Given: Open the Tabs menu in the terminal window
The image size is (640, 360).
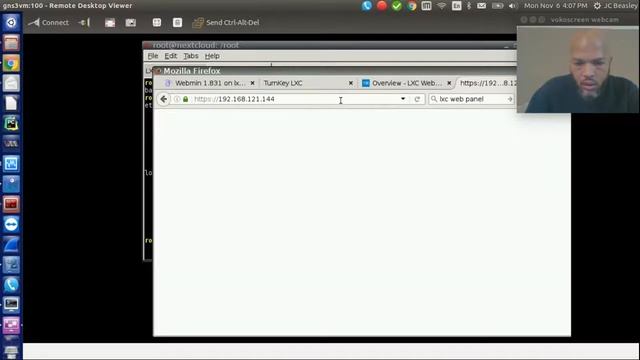Looking at the screenshot, I should (191, 56).
